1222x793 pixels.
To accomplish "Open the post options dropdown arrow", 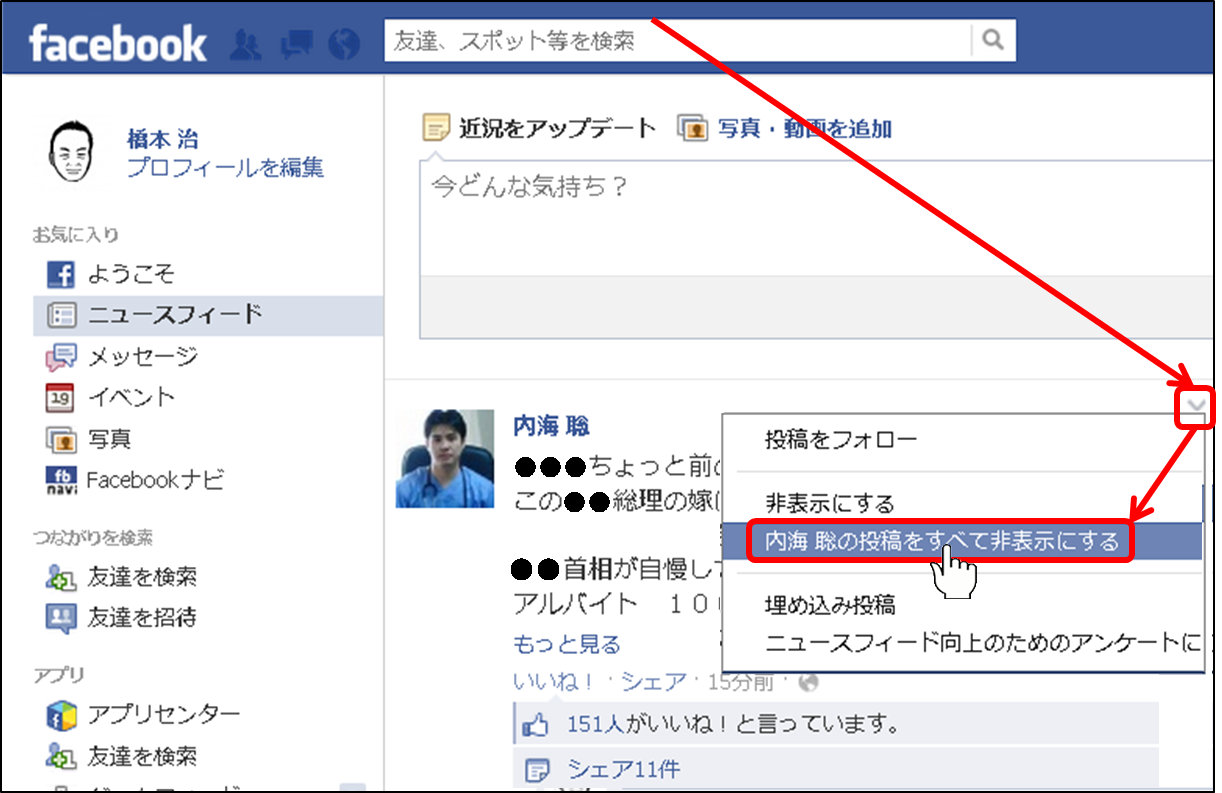I will click(1195, 407).
